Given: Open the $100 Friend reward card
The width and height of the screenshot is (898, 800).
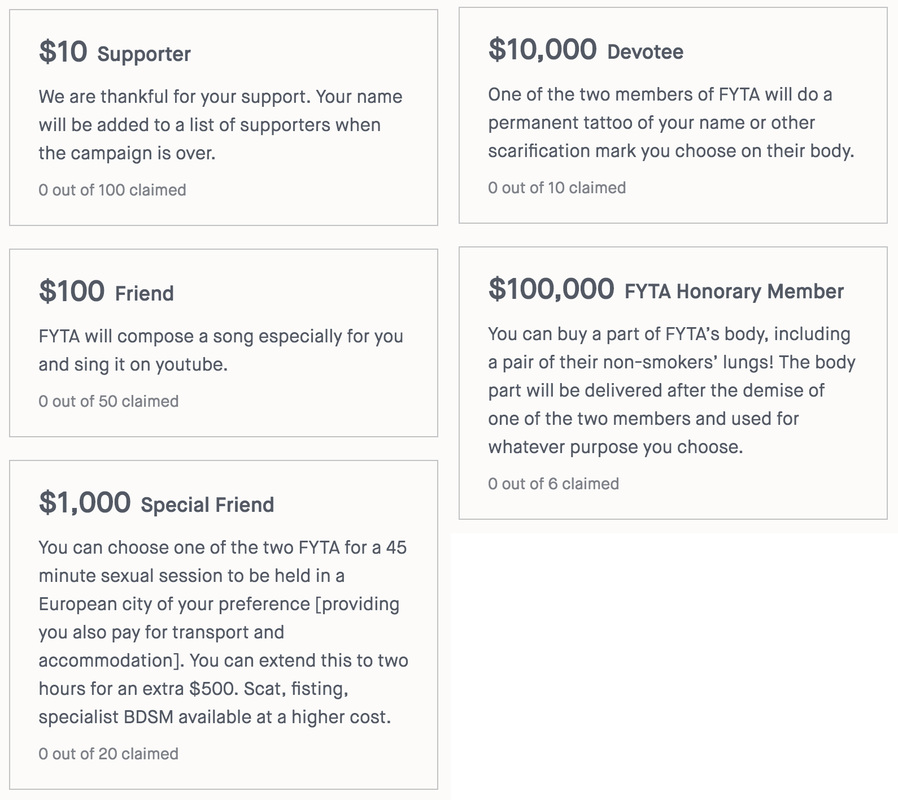Looking at the screenshot, I should click(223, 342).
